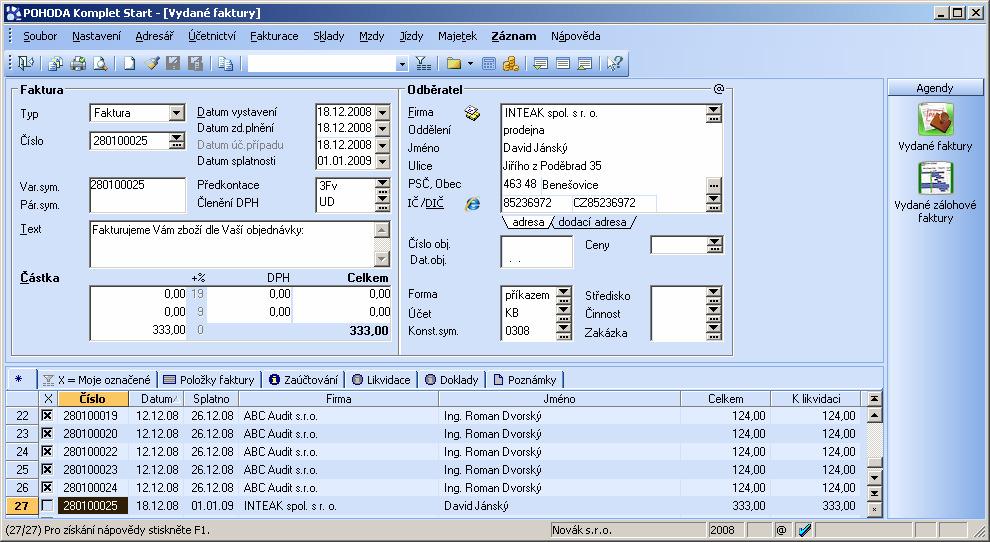
Task: Open the Sklady menu
Action: pyautogui.click(x=329, y=36)
